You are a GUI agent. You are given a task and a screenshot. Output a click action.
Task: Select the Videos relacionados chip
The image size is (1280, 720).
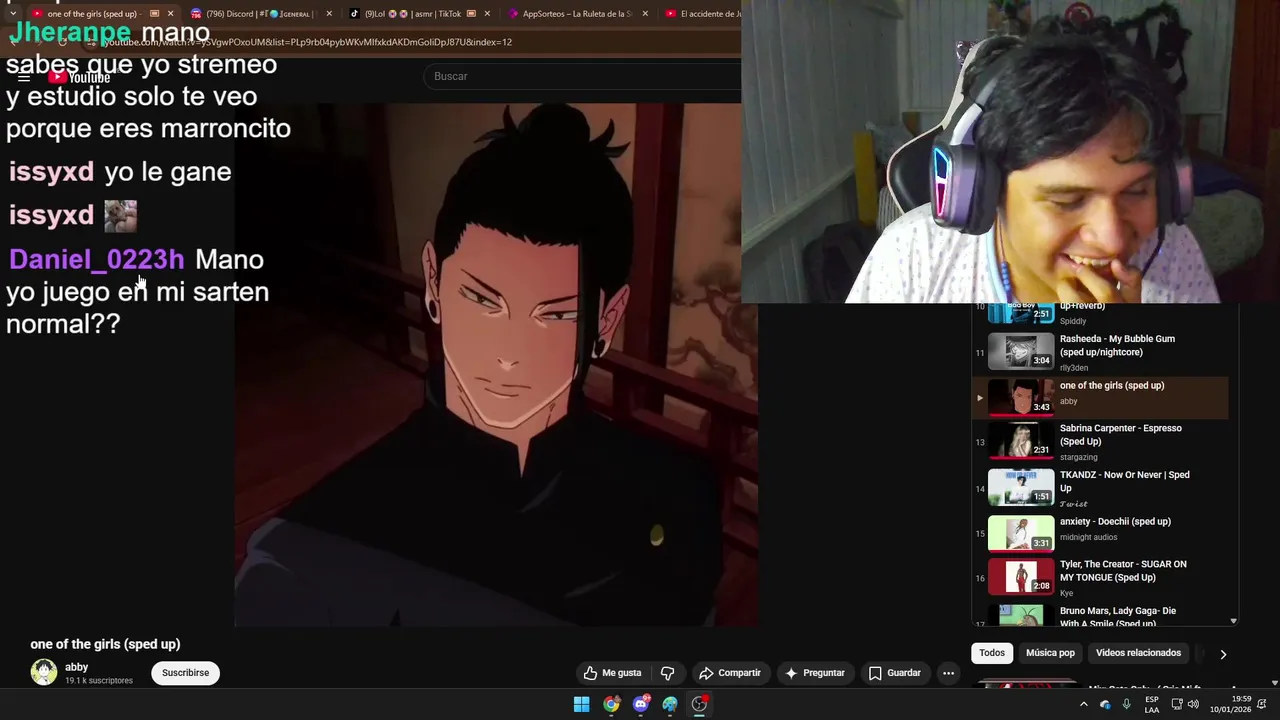pos(1138,653)
